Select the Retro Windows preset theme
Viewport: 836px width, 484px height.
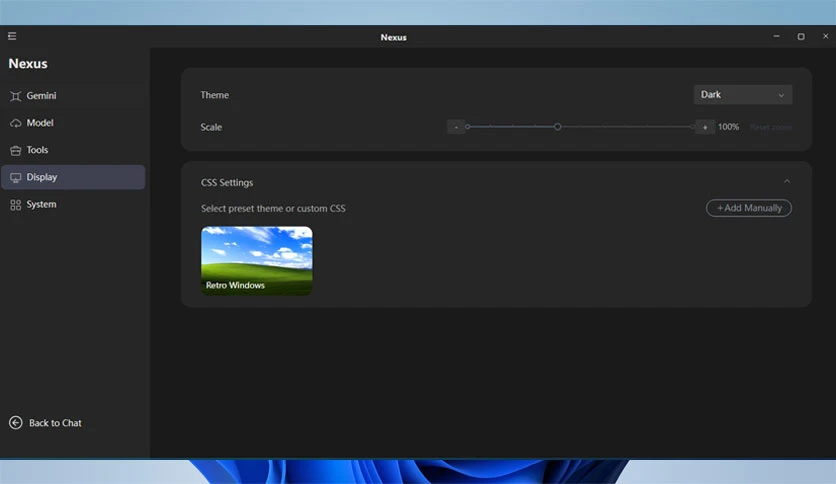256,261
